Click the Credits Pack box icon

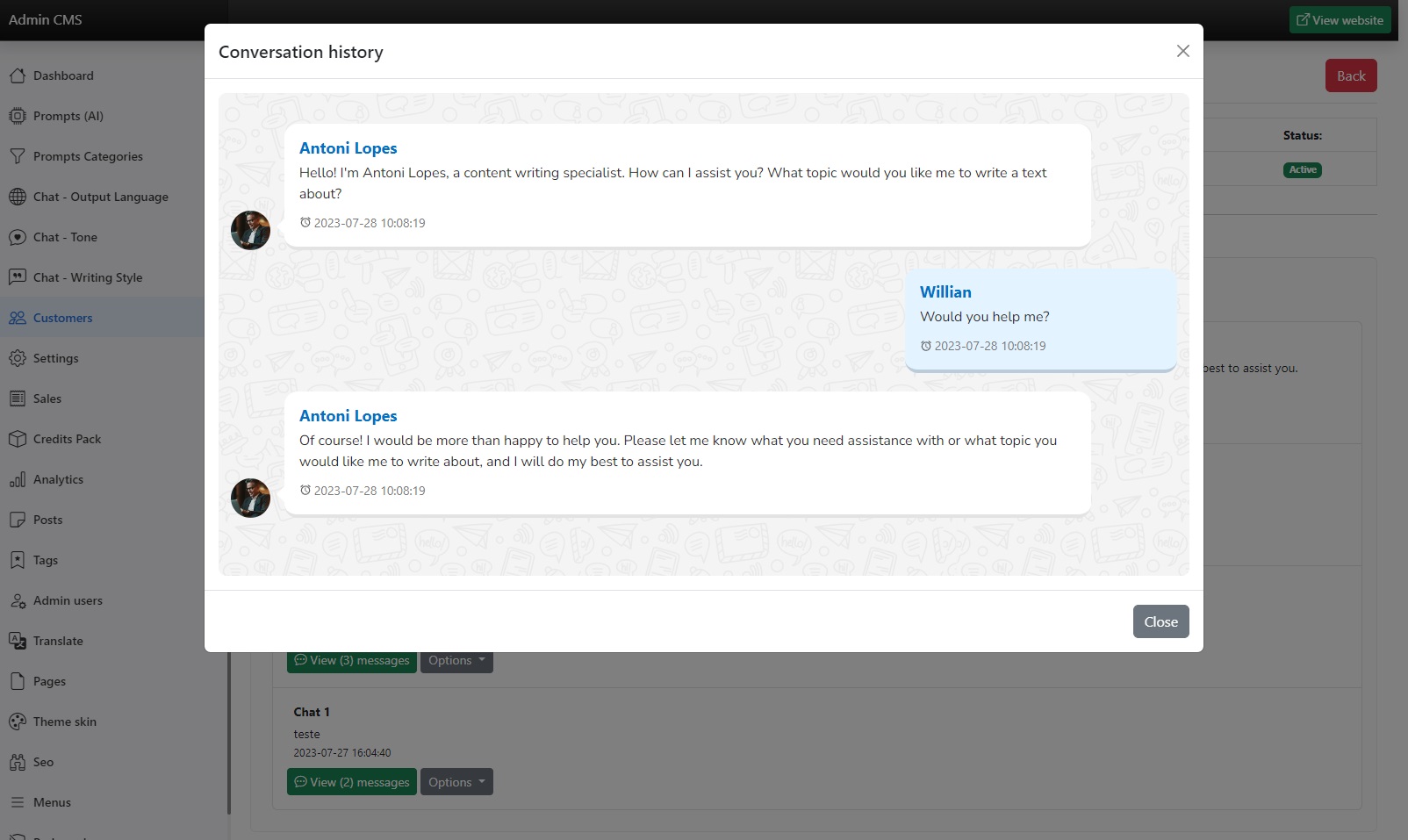pos(18,439)
